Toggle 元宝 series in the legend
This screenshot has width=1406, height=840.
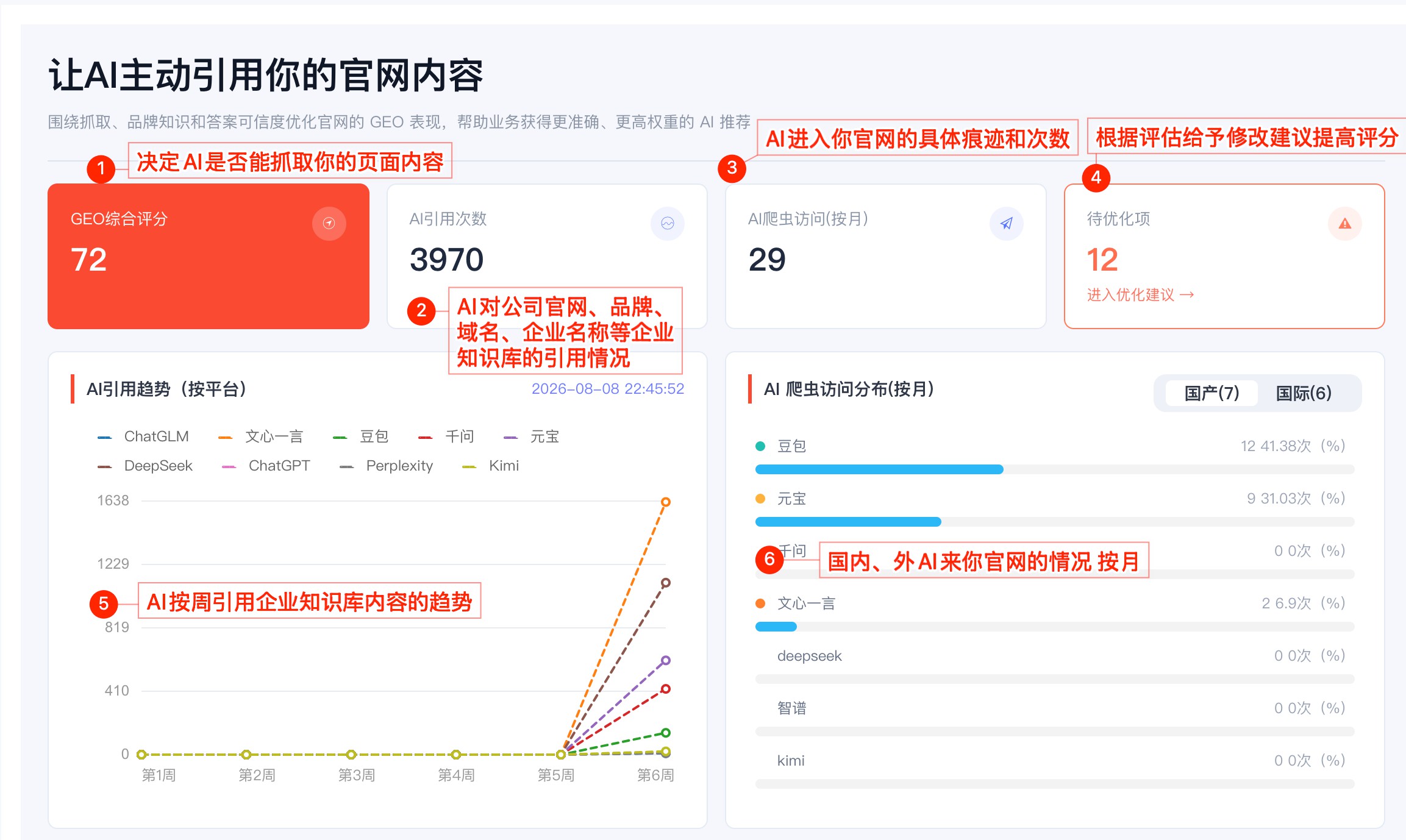531,436
